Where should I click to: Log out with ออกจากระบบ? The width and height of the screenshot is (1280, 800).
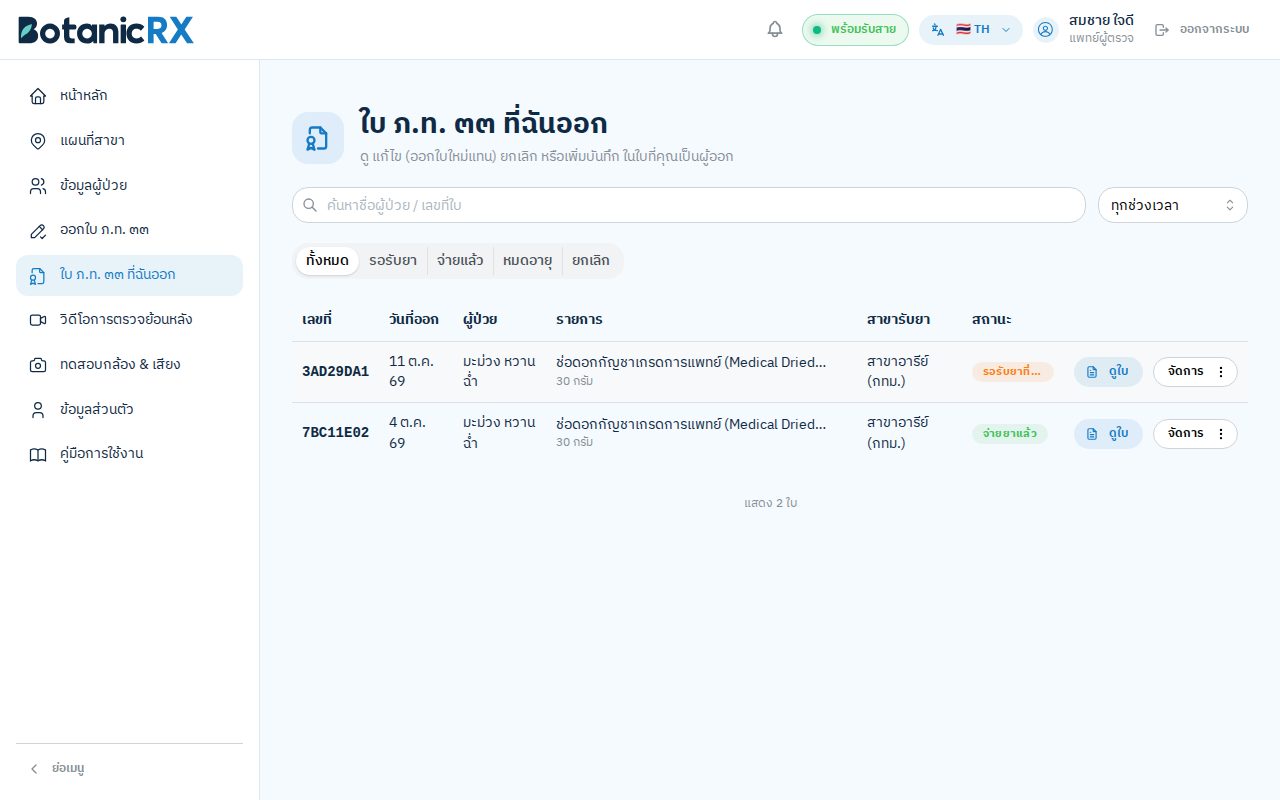(1202, 30)
